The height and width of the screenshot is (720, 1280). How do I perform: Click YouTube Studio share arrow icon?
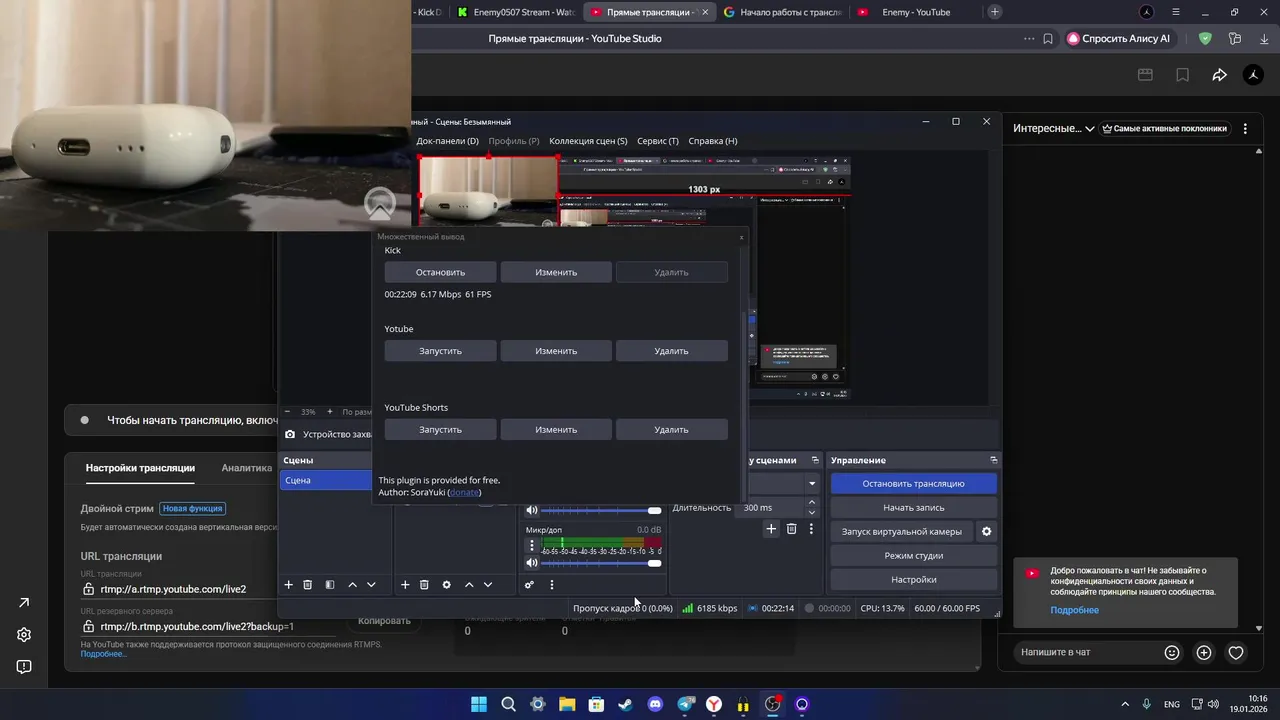[x=1219, y=75]
